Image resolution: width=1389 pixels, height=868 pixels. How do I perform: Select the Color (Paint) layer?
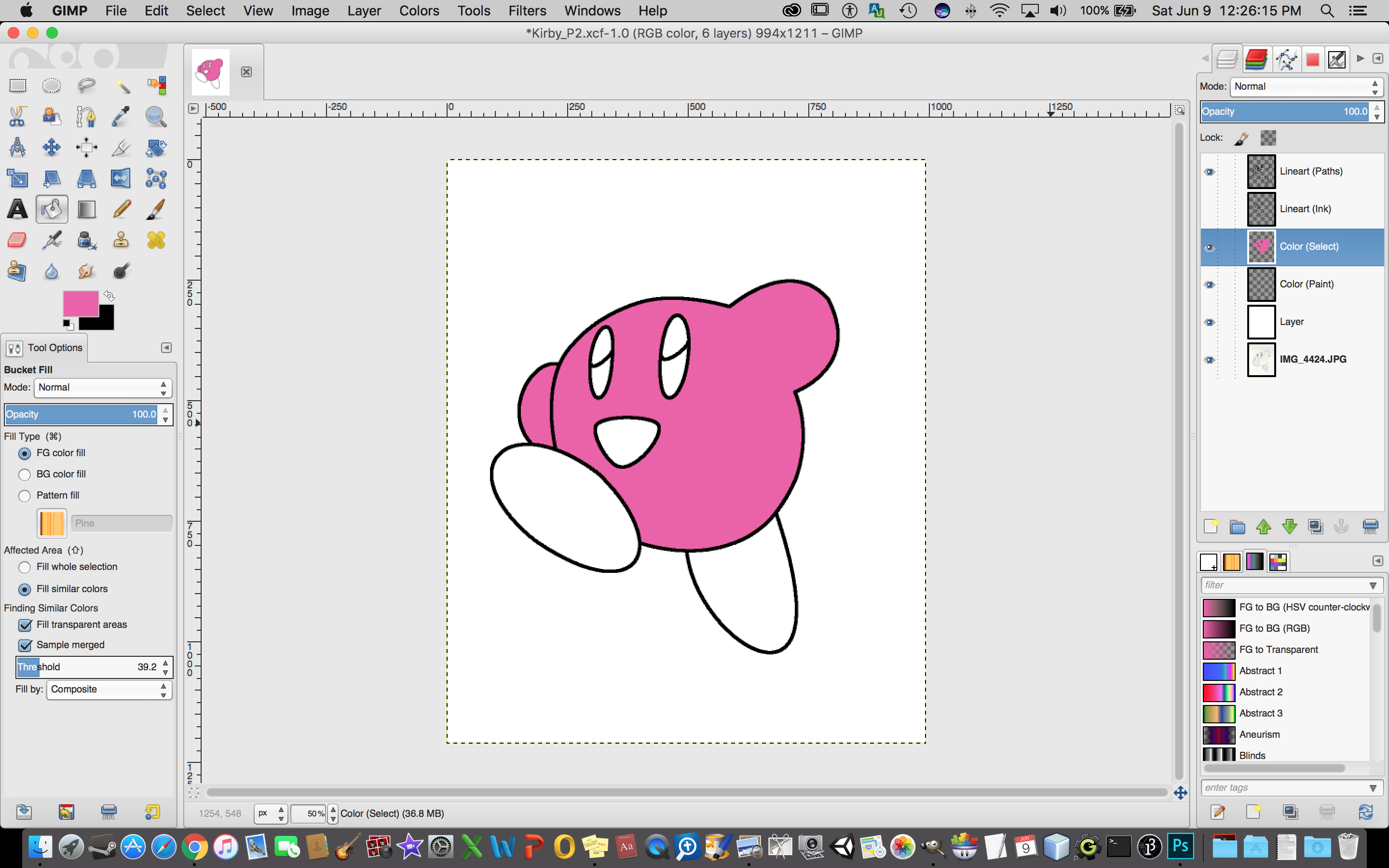1293,284
